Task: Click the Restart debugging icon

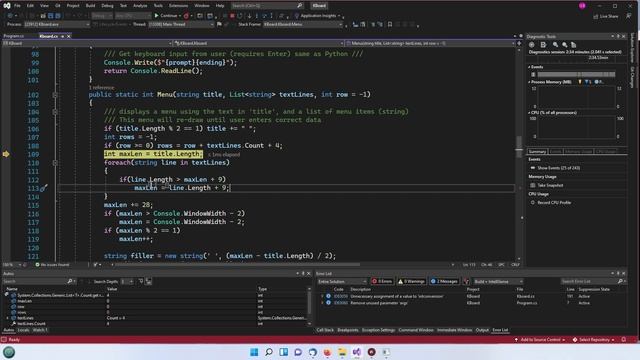Action: click(x=240, y=16)
